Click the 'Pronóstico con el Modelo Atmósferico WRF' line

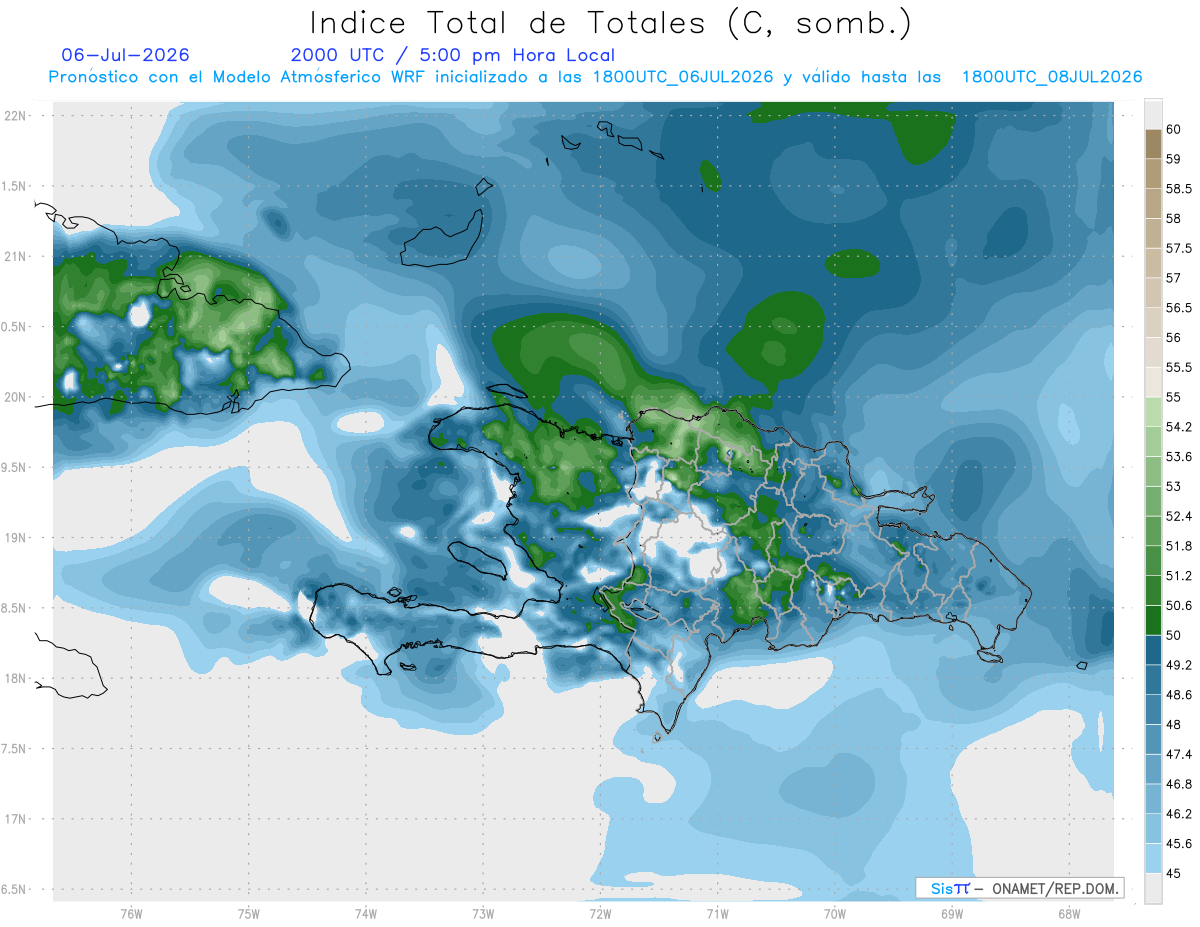click(595, 77)
